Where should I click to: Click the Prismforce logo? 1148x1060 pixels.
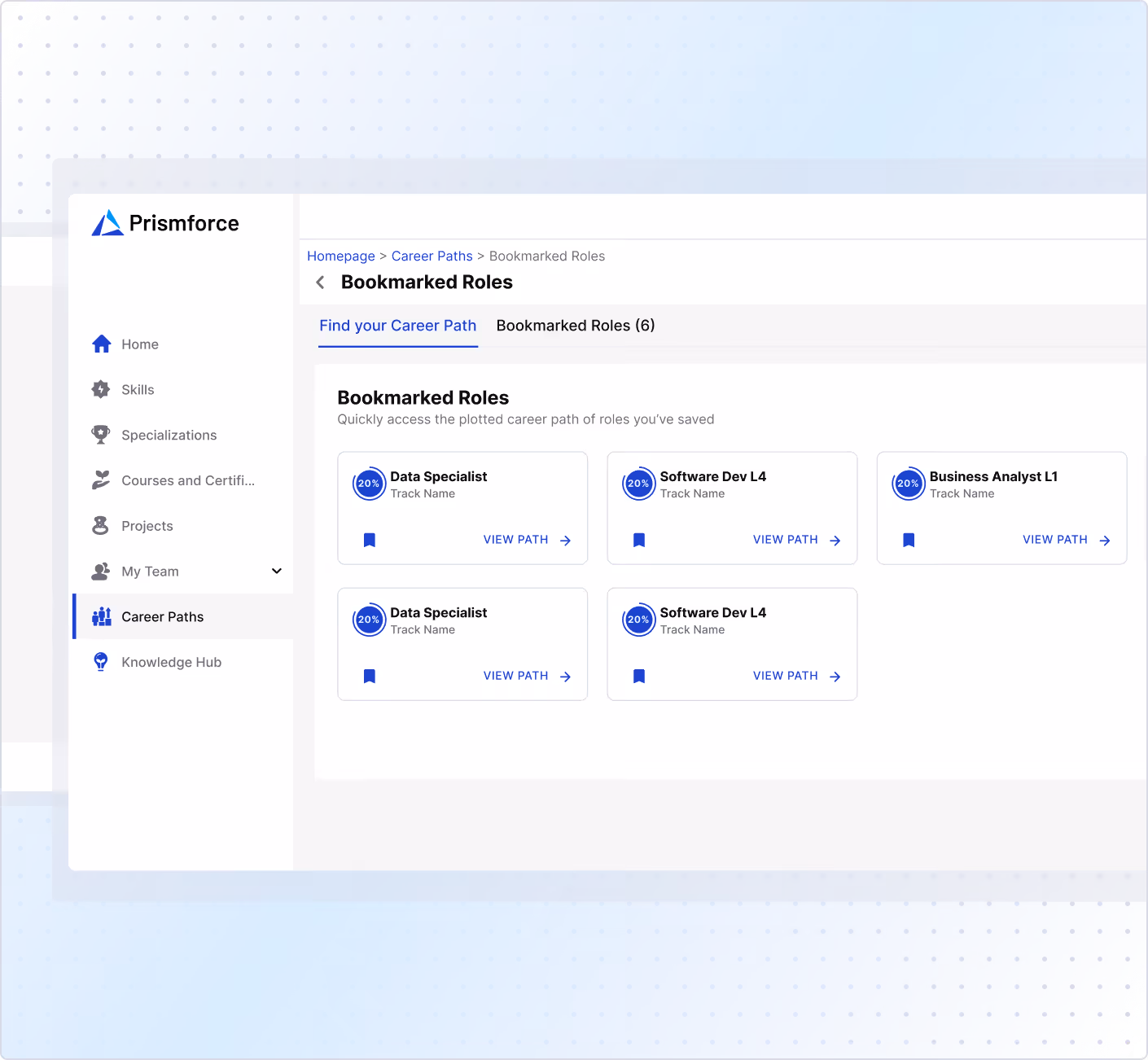pos(165,223)
